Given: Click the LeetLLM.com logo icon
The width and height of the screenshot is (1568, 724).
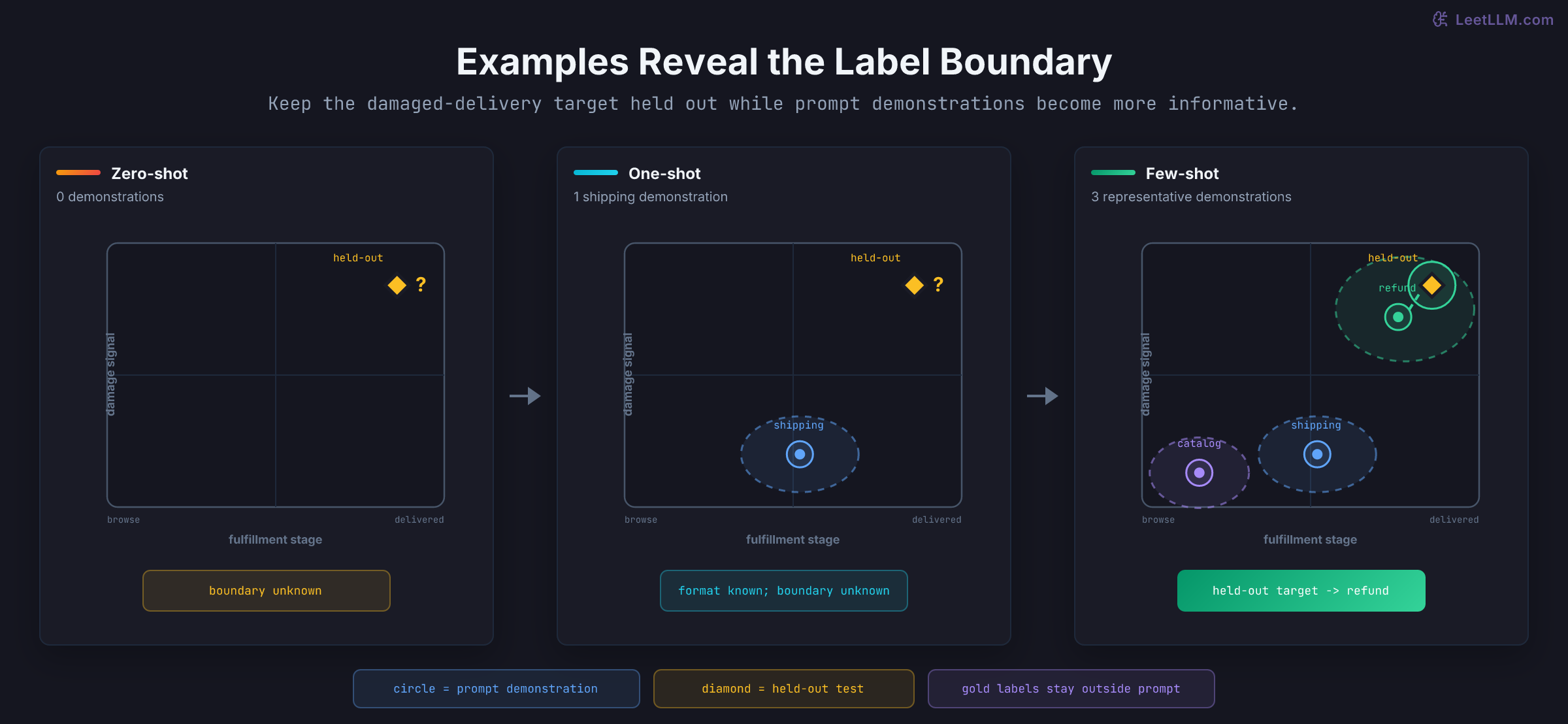Looking at the screenshot, I should tap(1440, 20).
